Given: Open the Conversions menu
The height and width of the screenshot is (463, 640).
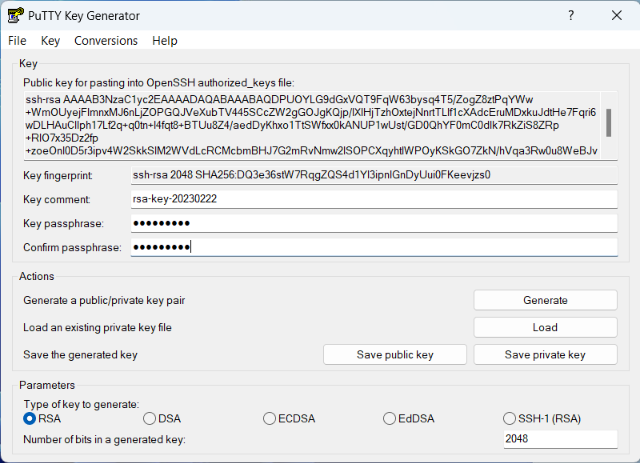Looking at the screenshot, I should [x=106, y=41].
